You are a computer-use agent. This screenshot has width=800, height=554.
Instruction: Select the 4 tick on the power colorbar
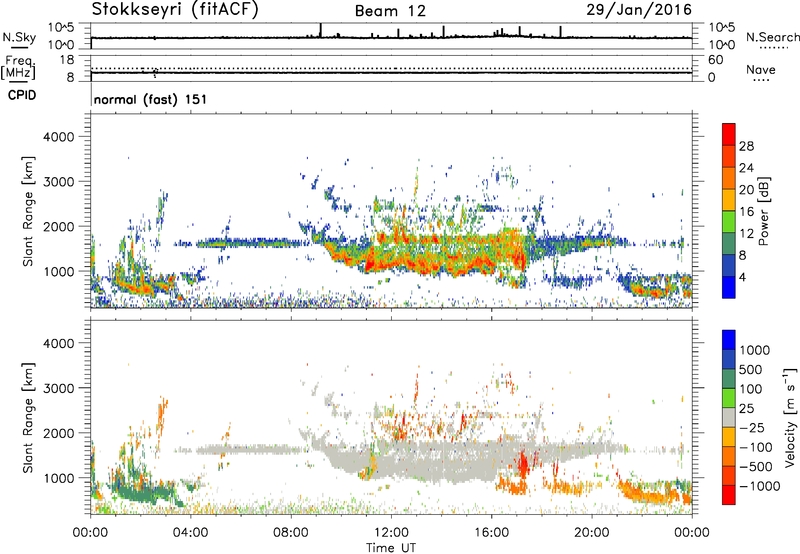(x=743, y=277)
